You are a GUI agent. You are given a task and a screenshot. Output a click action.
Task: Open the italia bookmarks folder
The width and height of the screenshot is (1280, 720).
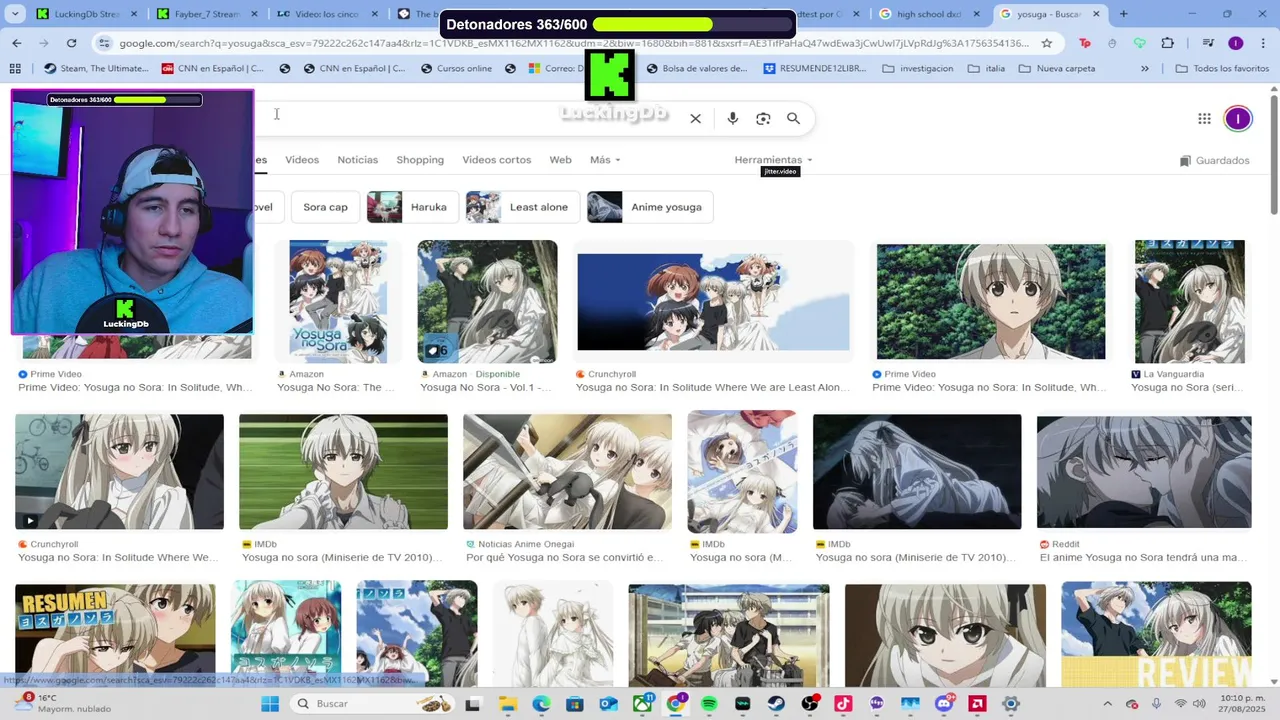click(x=987, y=68)
